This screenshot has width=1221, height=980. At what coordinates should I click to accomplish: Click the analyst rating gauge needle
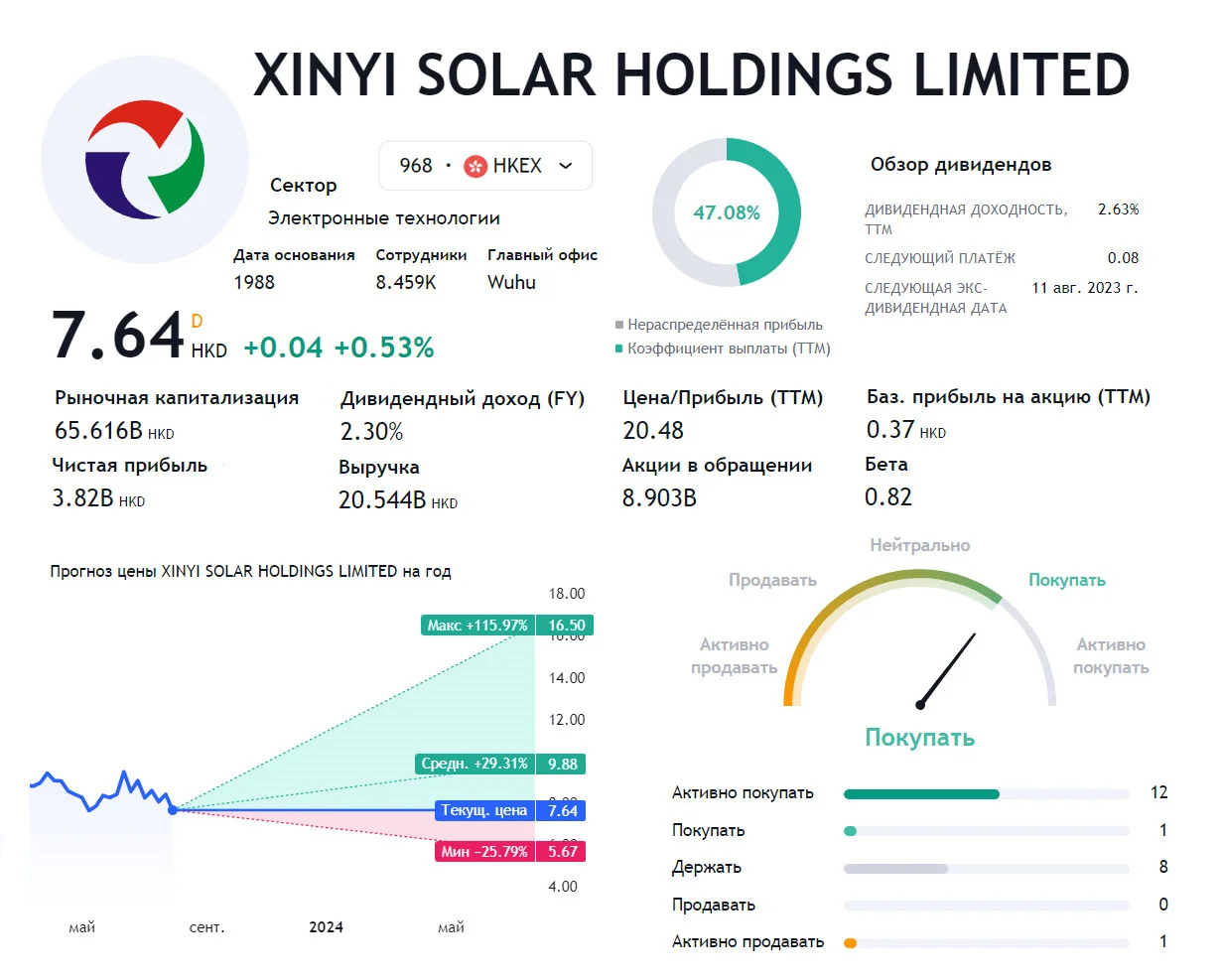pyautogui.click(x=947, y=671)
